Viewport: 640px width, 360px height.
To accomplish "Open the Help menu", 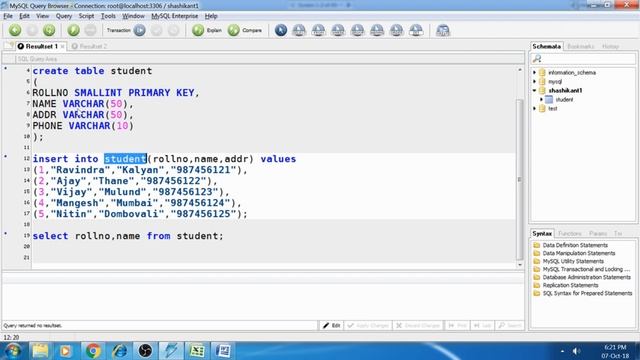I will (211, 16).
